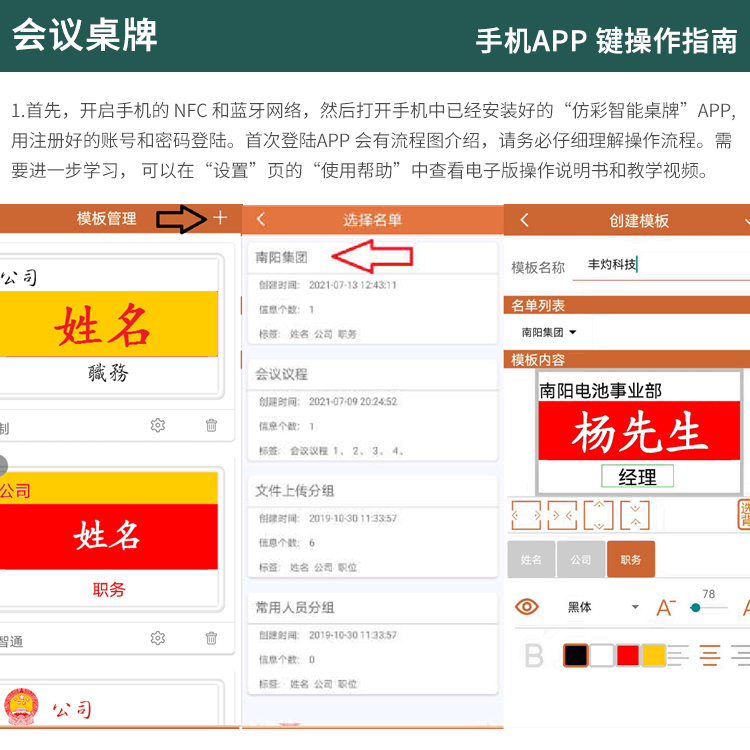
Task: Go back from 选择名单 screen
Action: (261, 219)
